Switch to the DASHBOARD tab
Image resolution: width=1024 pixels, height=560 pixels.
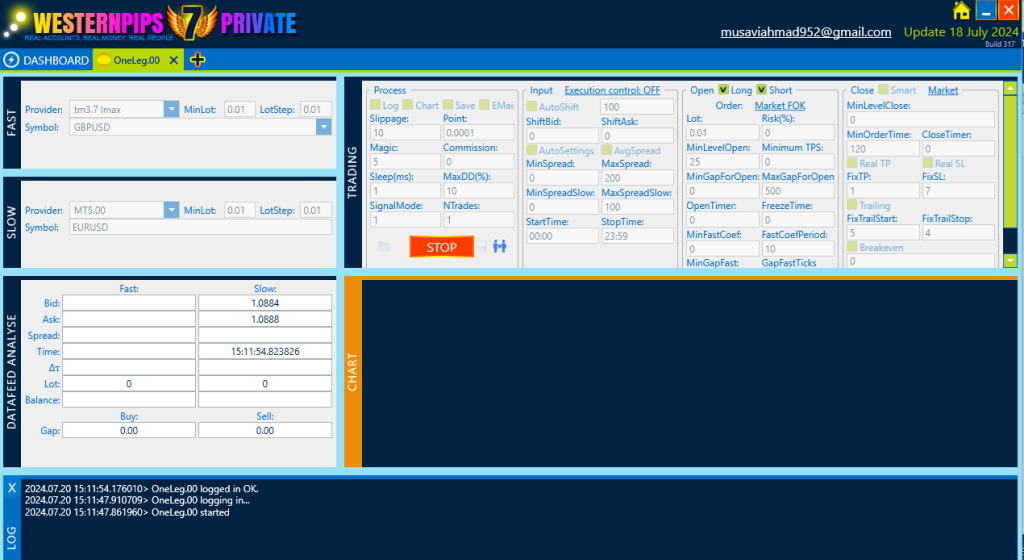coord(46,60)
